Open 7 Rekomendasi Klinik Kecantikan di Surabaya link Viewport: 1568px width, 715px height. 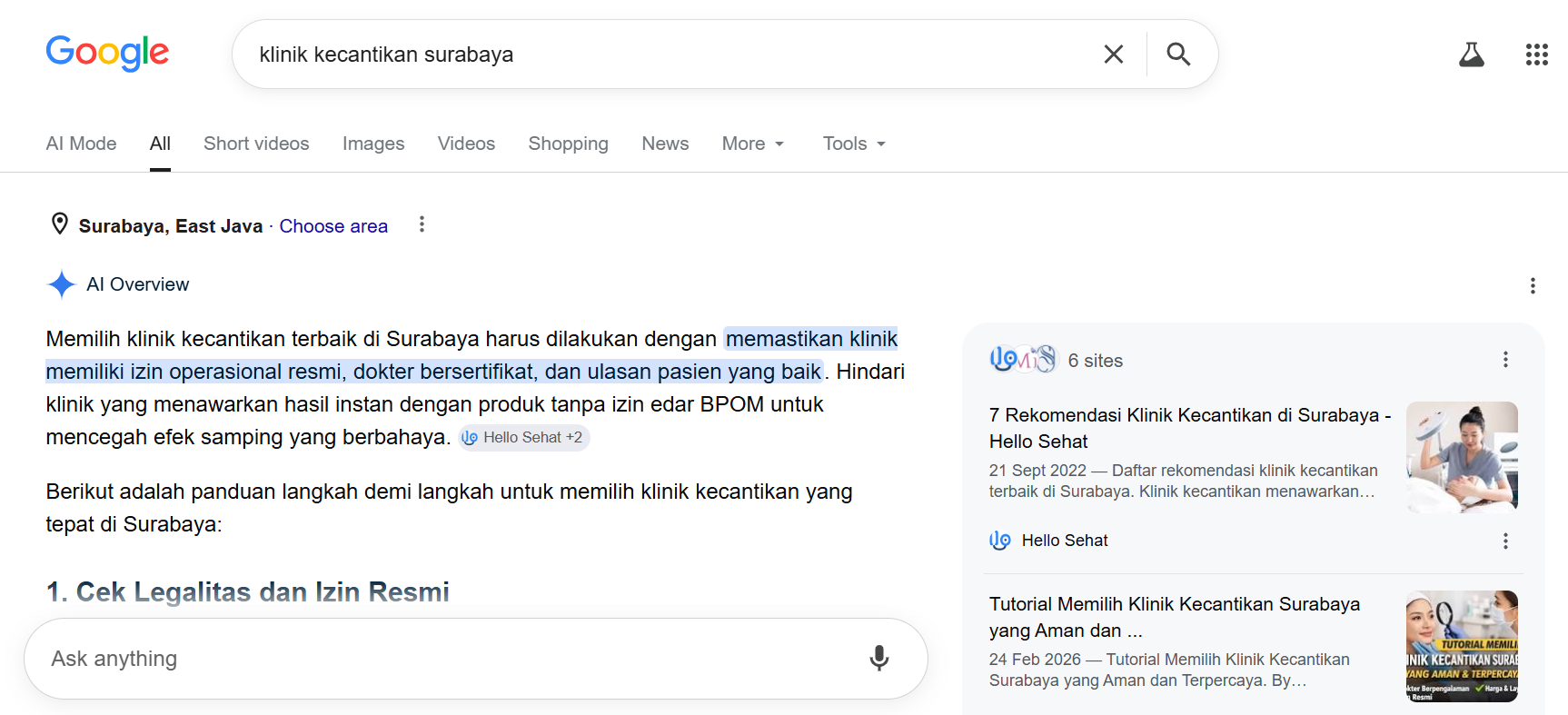point(1190,428)
